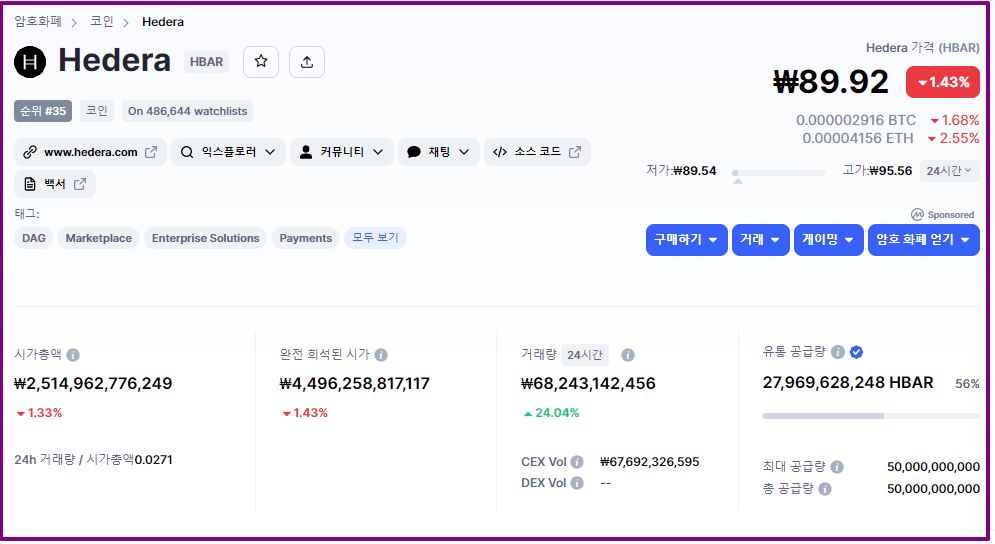Select the Payments tag
Image resolution: width=995 pixels, height=544 pixels.
305,238
